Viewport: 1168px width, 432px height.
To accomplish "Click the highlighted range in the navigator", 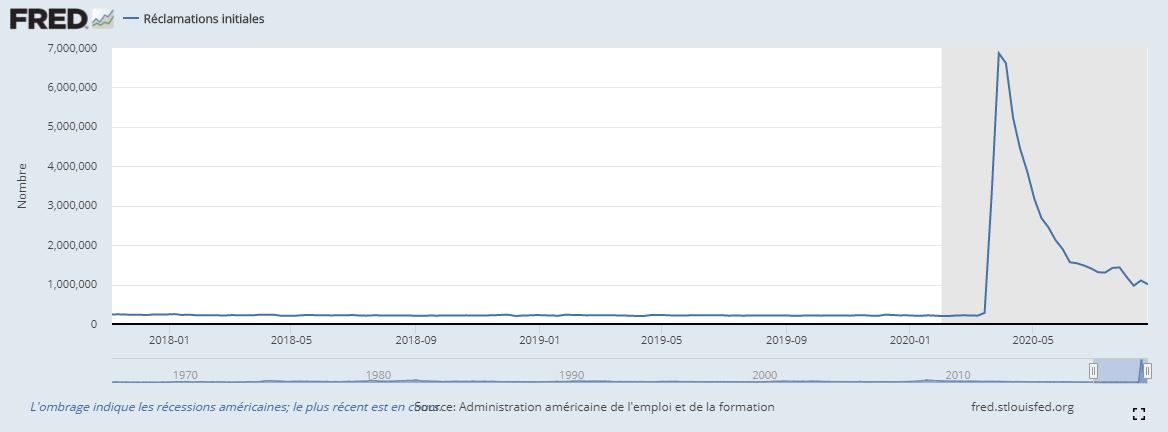I will click(1120, 370).
